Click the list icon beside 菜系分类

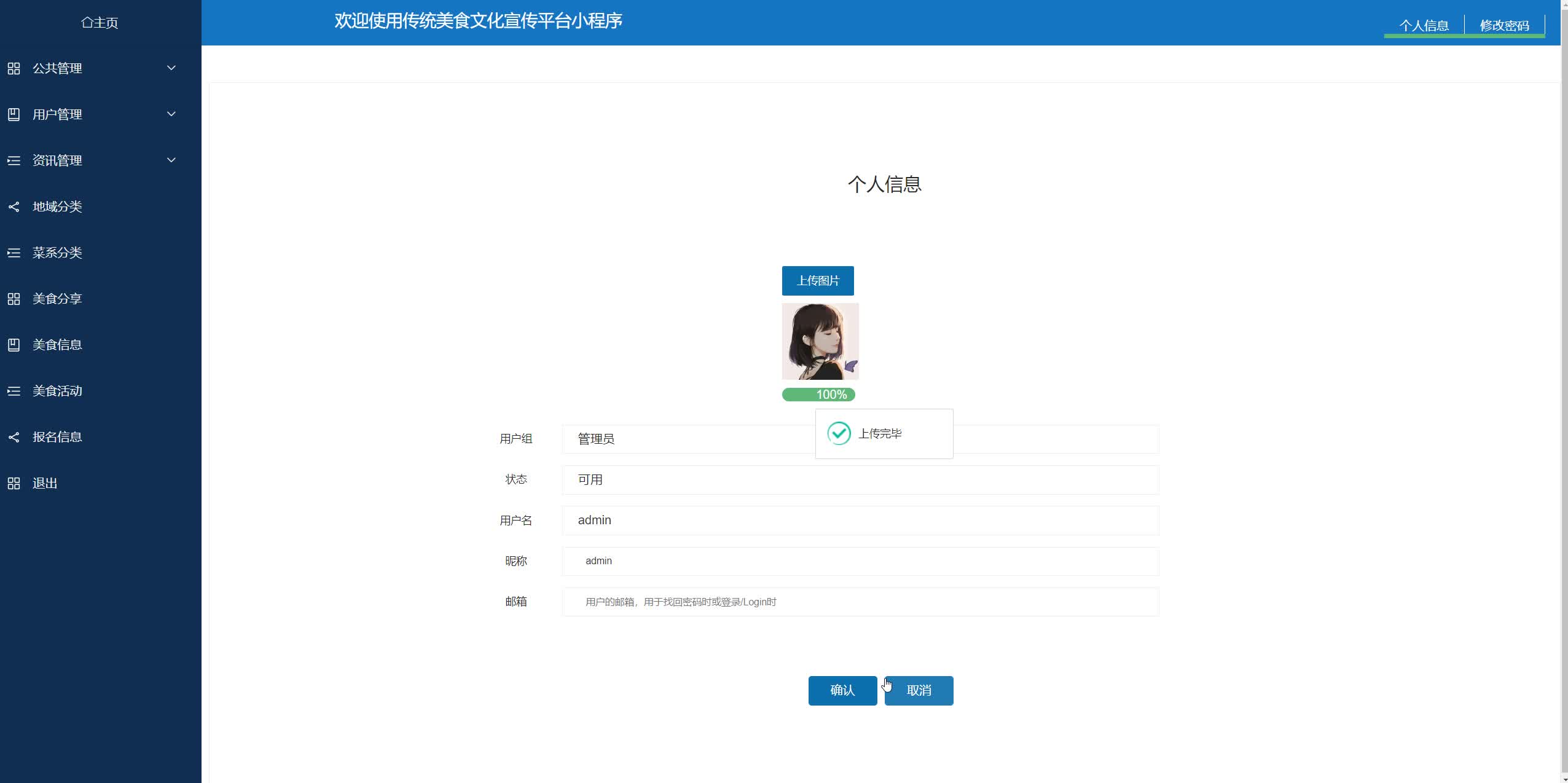(14, 253)
